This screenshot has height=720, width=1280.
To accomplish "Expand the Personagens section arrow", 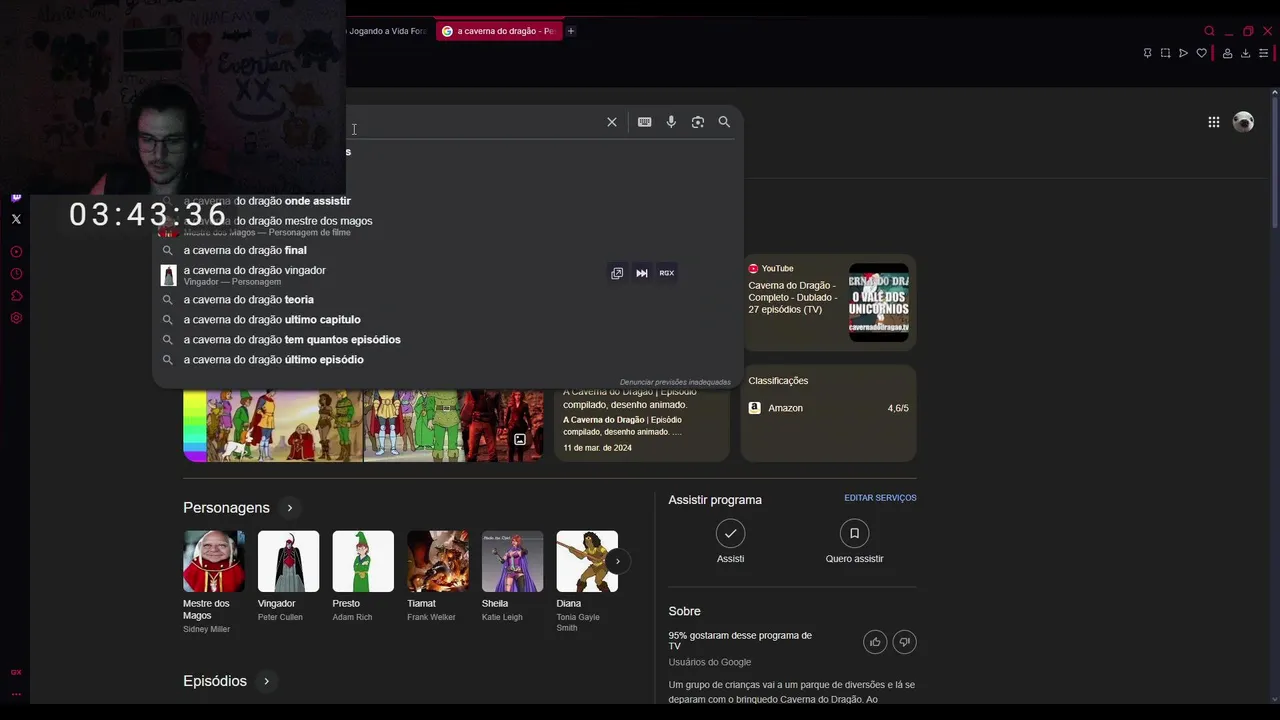I will pos(290,508).
